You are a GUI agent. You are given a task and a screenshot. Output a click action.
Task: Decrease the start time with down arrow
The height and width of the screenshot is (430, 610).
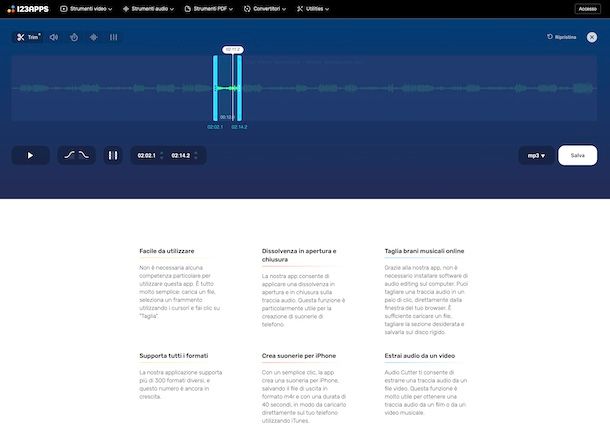pos(161,158)
